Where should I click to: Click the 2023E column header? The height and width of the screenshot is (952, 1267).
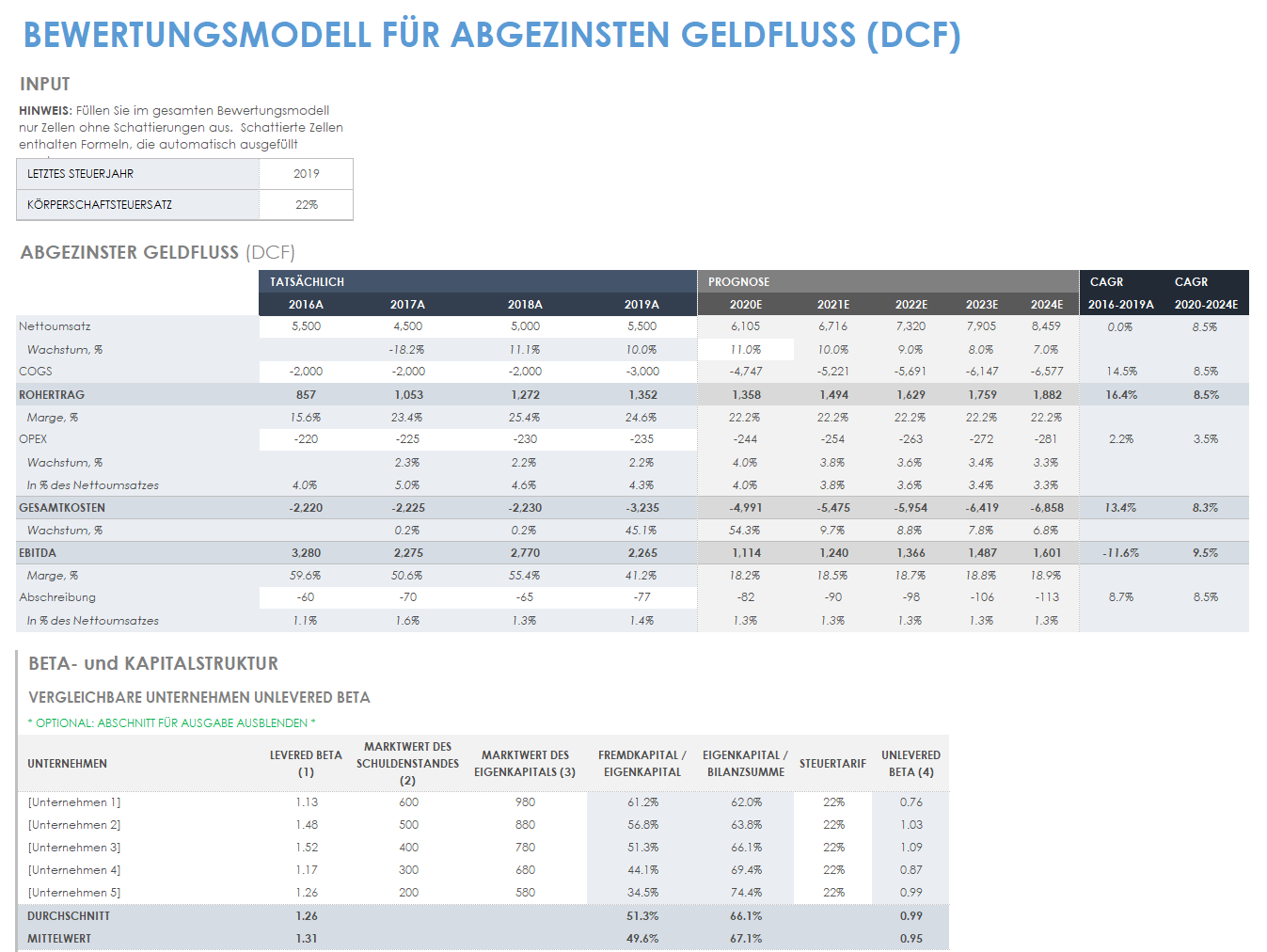[x=982, y=305]
